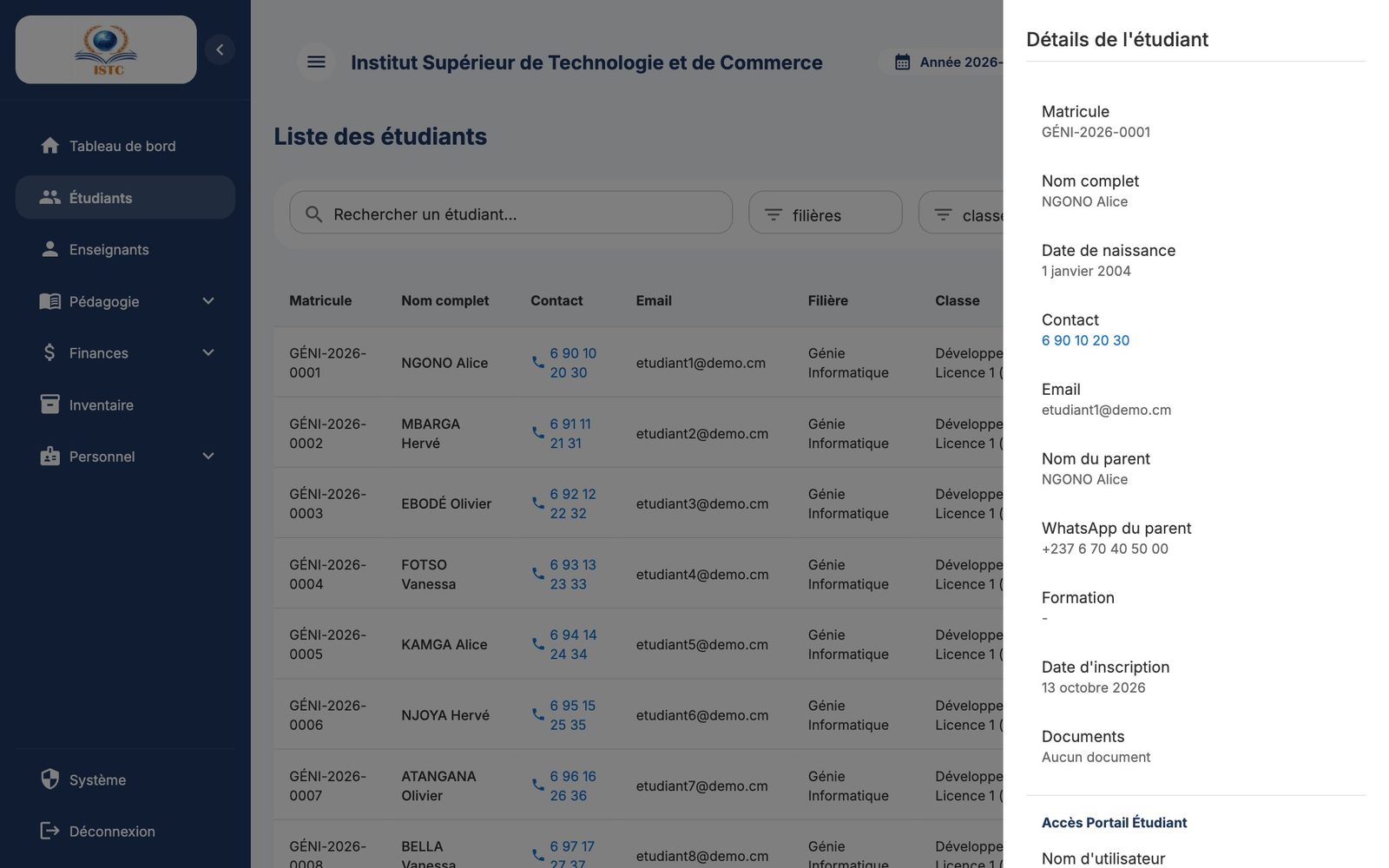Click the Inventaire box icon
Viewport: 1389px width, 868px height.
[50, 404]
